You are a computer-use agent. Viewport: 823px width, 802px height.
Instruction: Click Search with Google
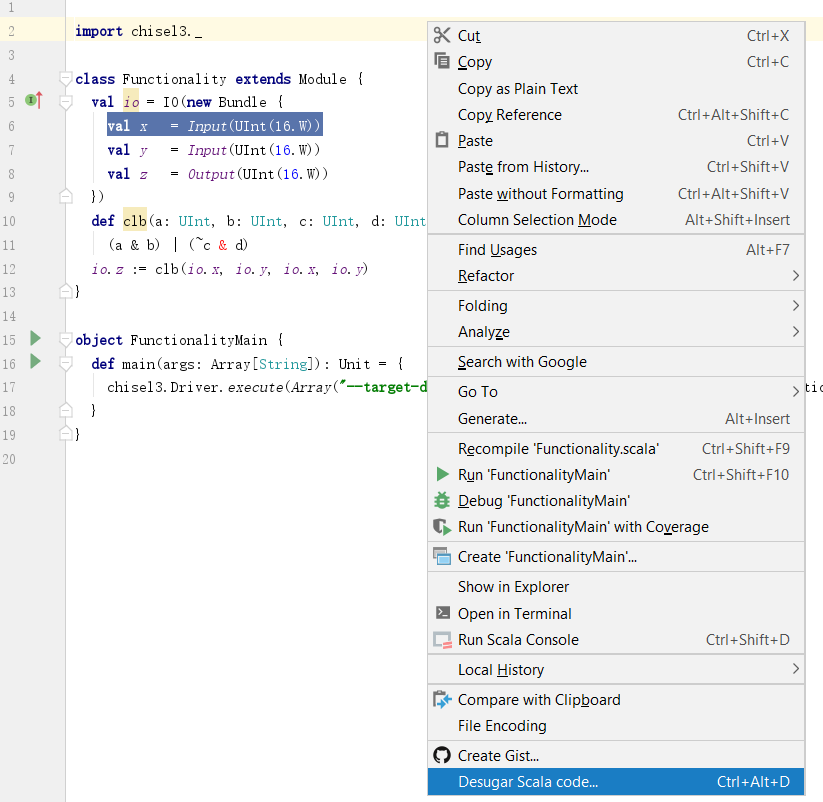coord(522,362)
